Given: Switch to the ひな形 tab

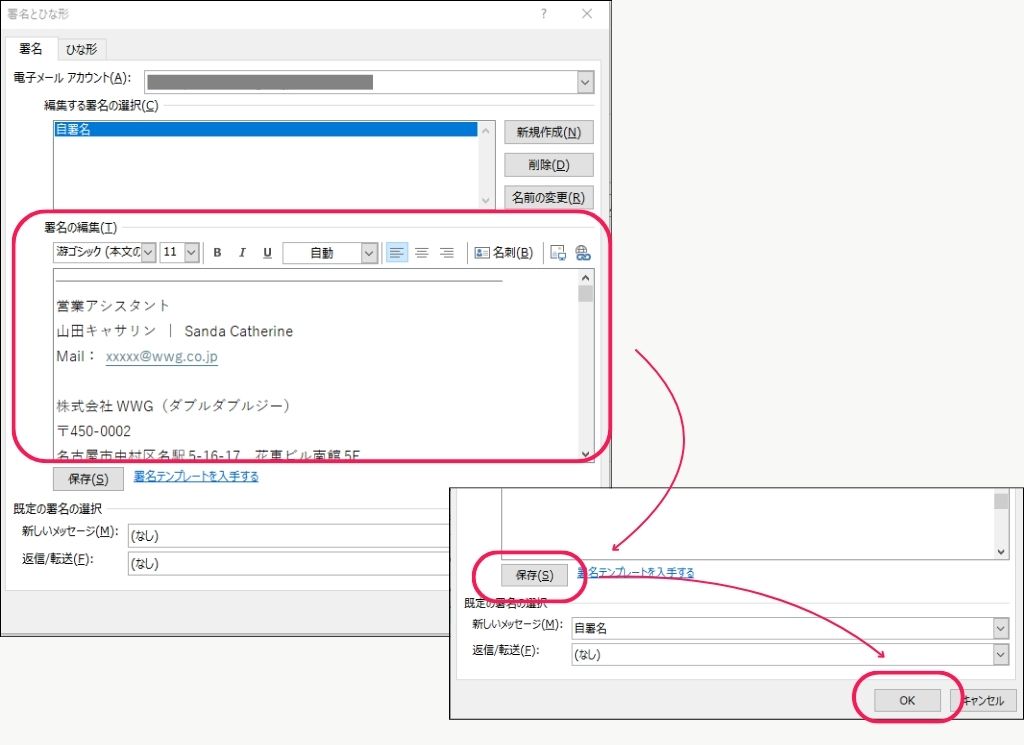Looking at the screenshot, I should coord(83,49).
